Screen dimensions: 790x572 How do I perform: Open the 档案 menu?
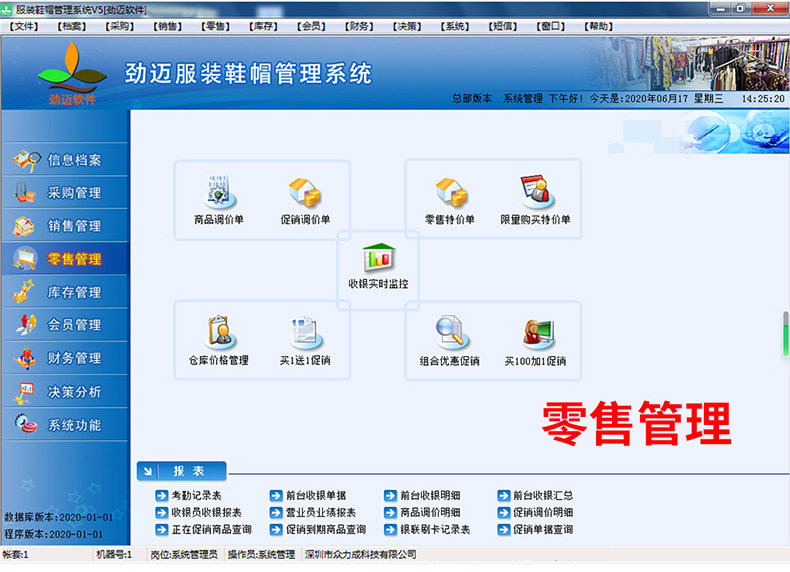coord(72,26)
